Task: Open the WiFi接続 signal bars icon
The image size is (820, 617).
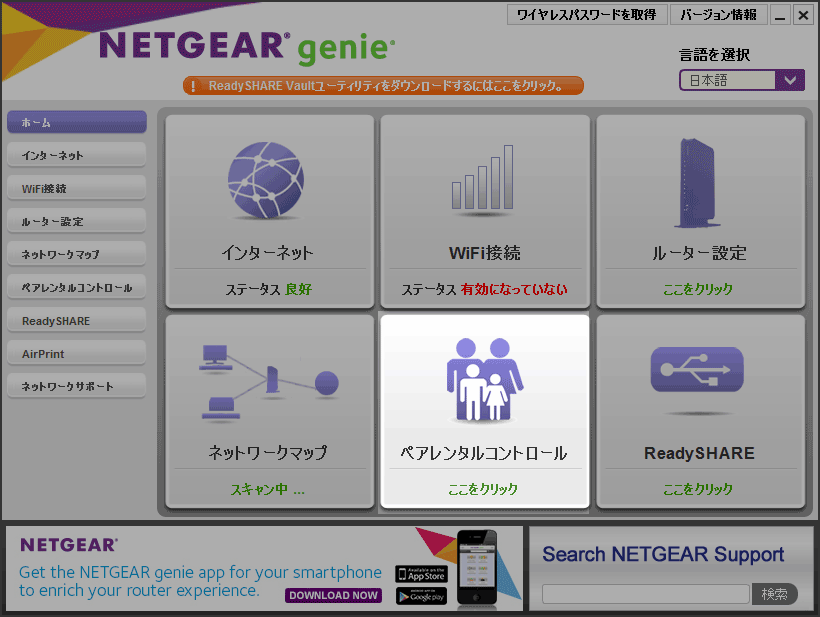Action: (483, 180)
